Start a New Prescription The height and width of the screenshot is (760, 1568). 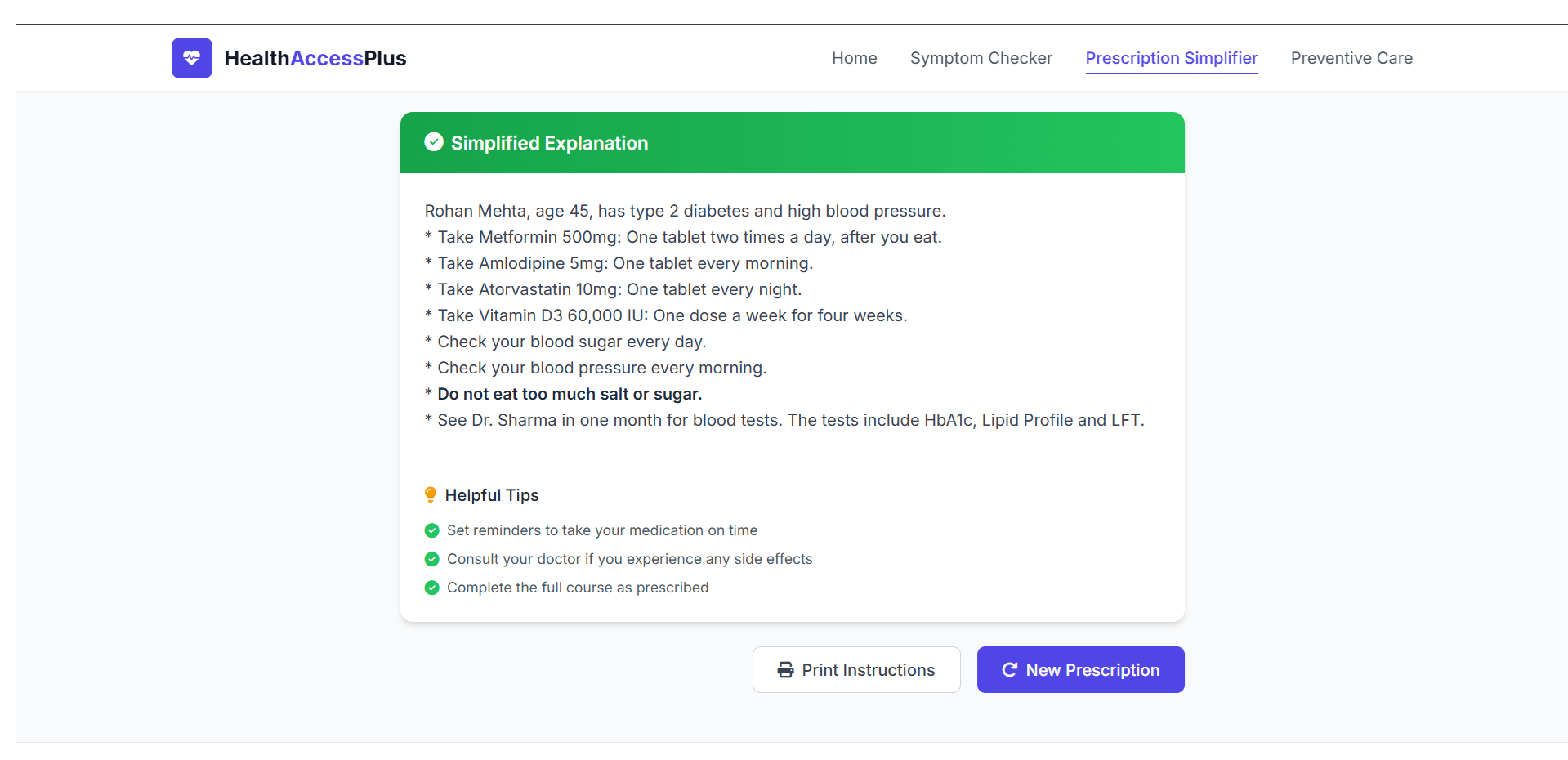(x=1080, y=670)
